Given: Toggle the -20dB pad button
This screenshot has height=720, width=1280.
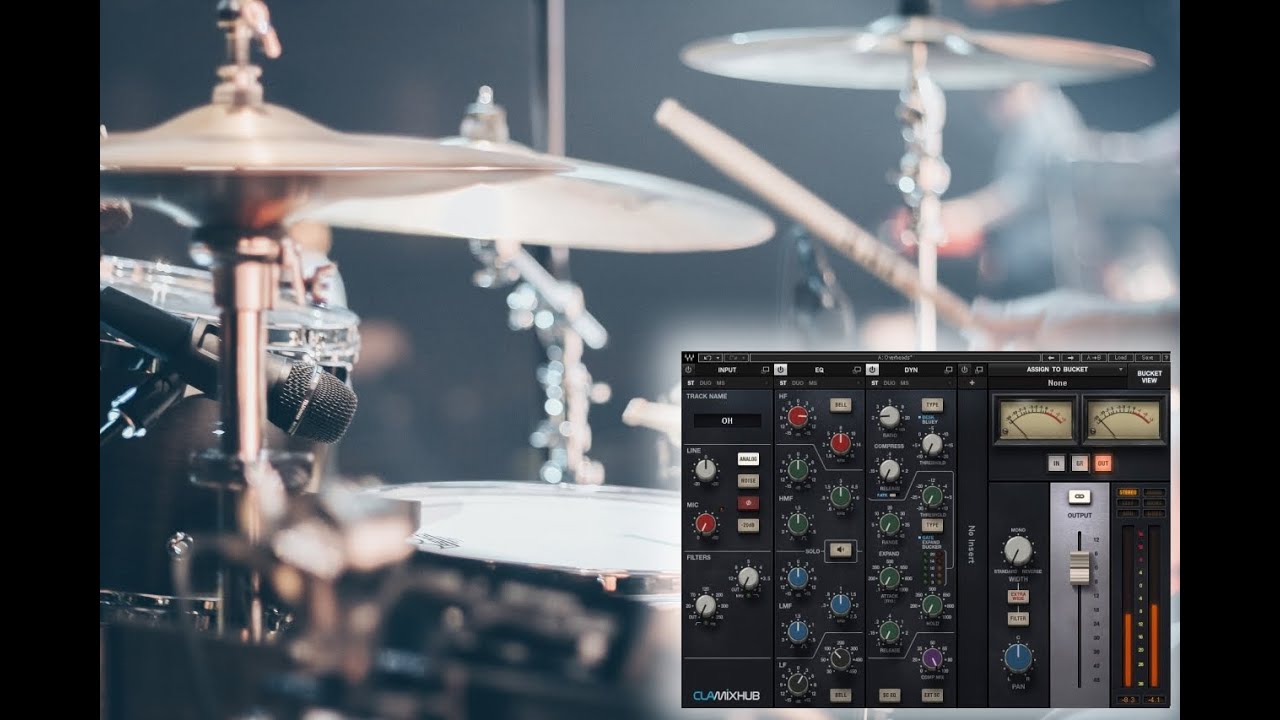Looking at the screenshot, I should 748,525.
